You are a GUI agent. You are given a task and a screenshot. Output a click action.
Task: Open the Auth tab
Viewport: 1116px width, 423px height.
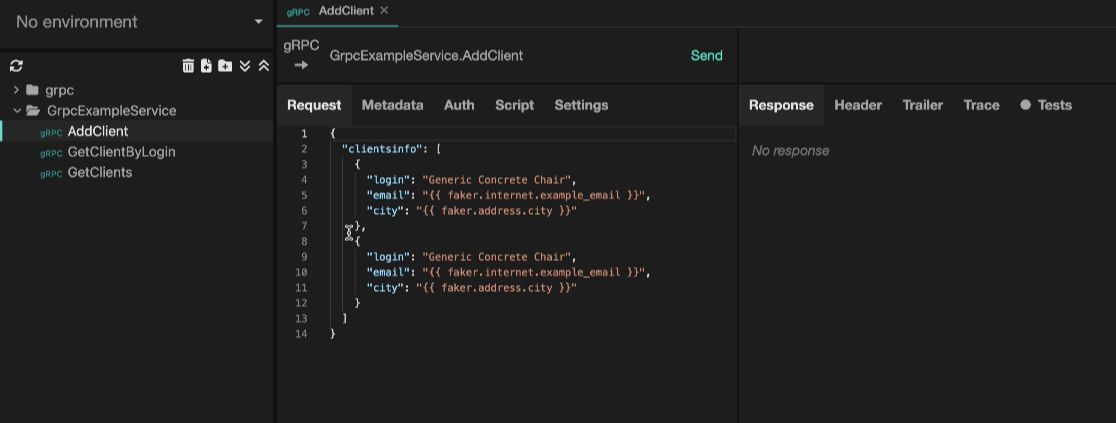click(459, 105)
